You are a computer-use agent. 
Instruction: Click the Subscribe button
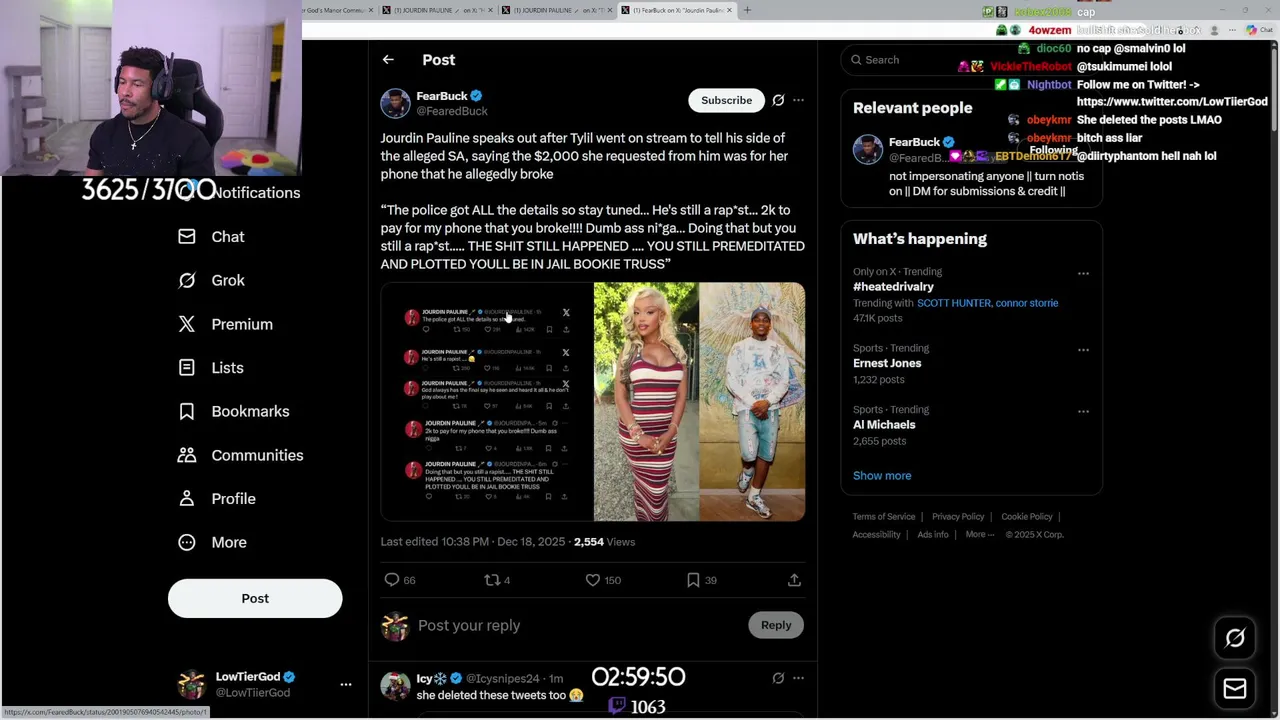coord(726,100)
